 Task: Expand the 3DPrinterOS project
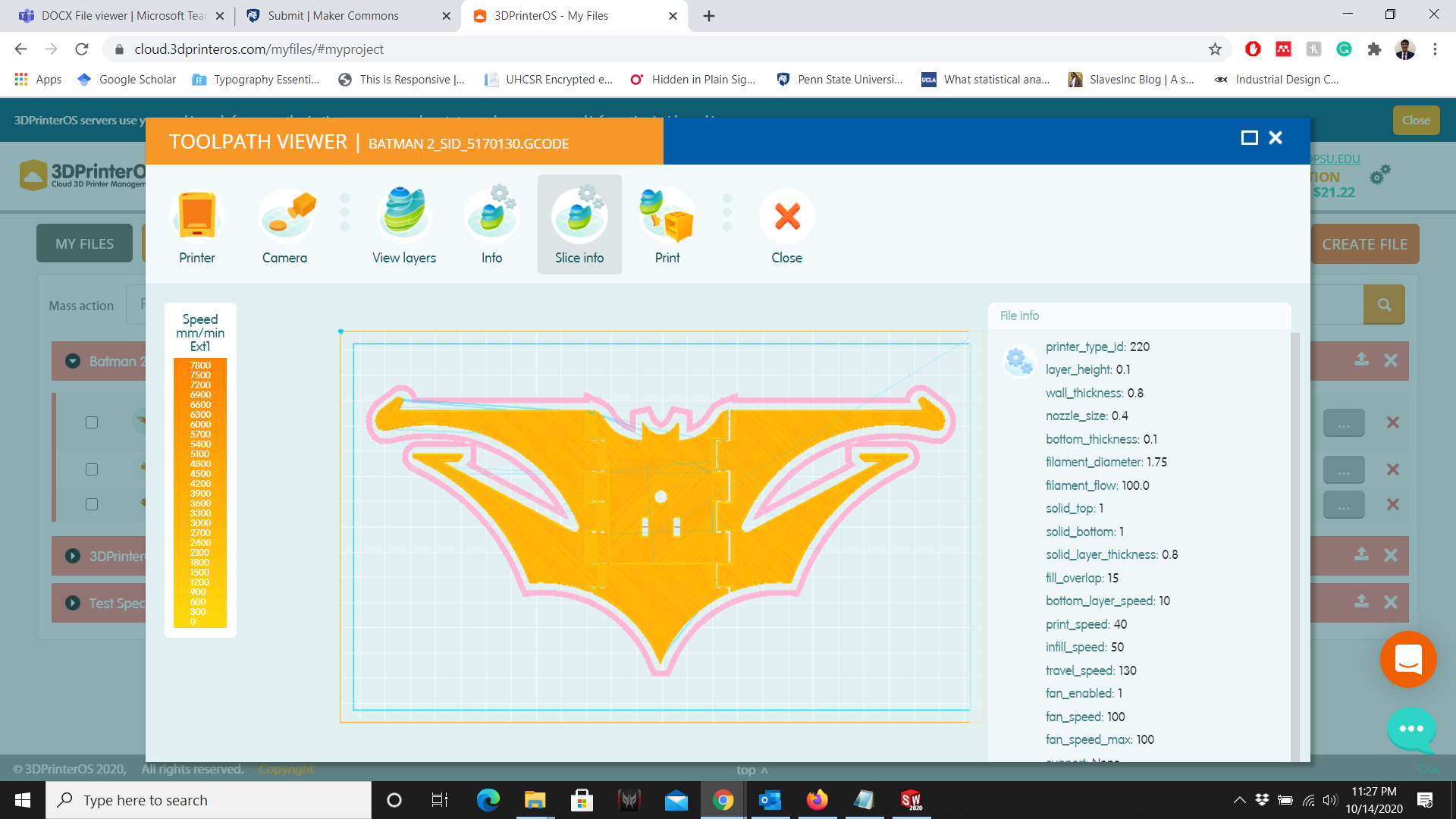[x=73, y=556]
